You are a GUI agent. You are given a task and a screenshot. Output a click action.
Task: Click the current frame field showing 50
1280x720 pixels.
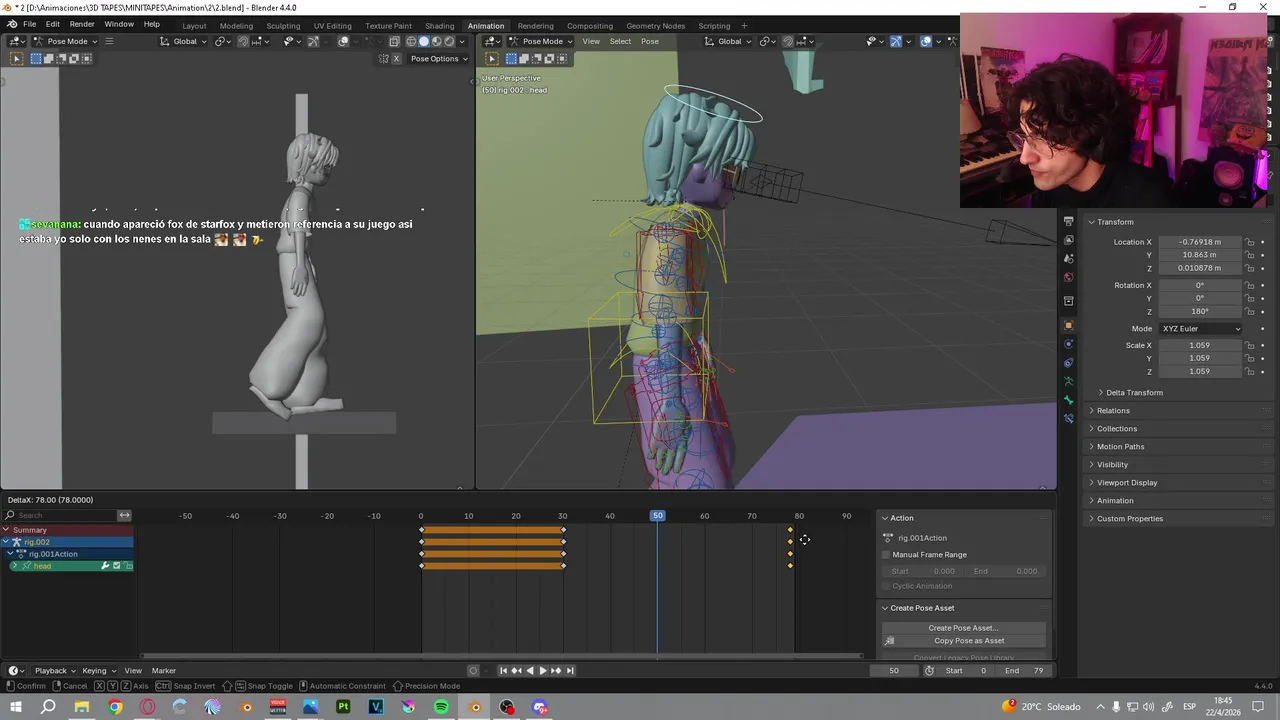894,671
